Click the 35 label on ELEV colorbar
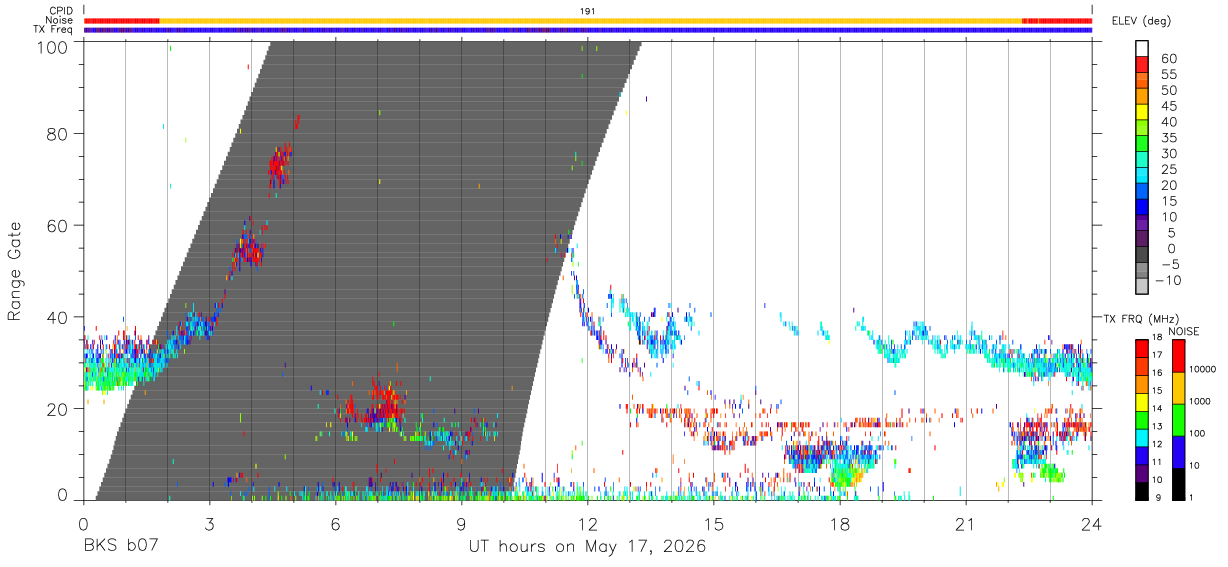Image resolution: width=1228 pixels, height=567 pixels. pyautogui.click(x=1168, y=138)
